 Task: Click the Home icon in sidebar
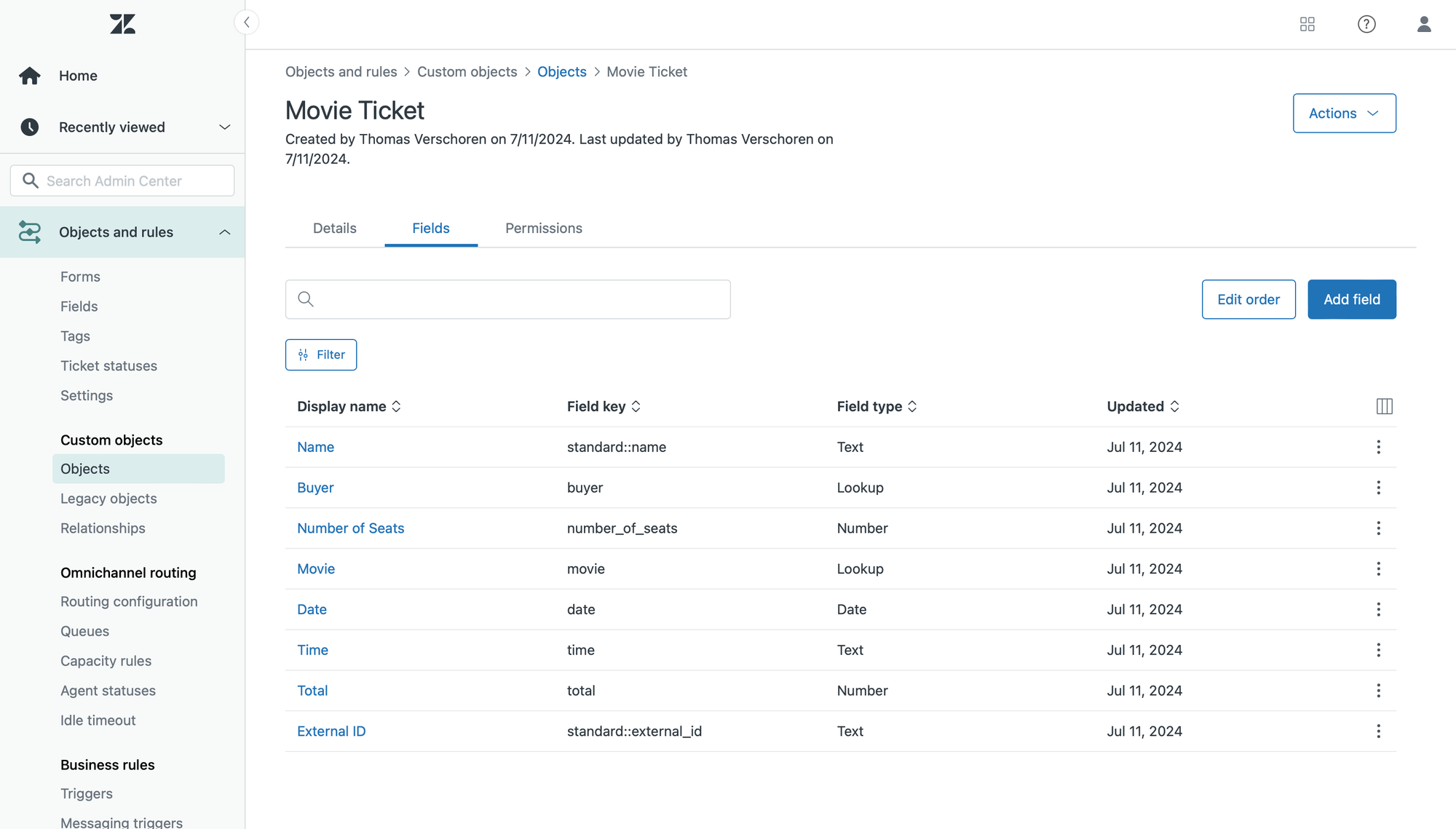tap(30, 76)
